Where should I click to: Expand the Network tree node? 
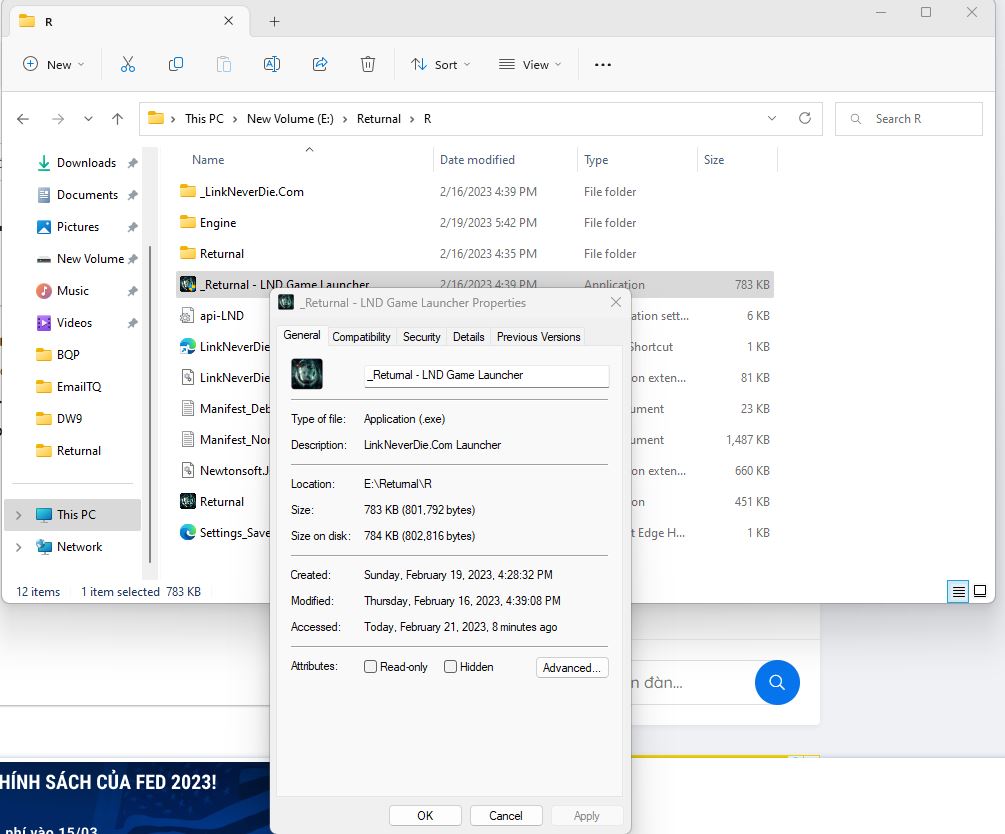[19, 547]
